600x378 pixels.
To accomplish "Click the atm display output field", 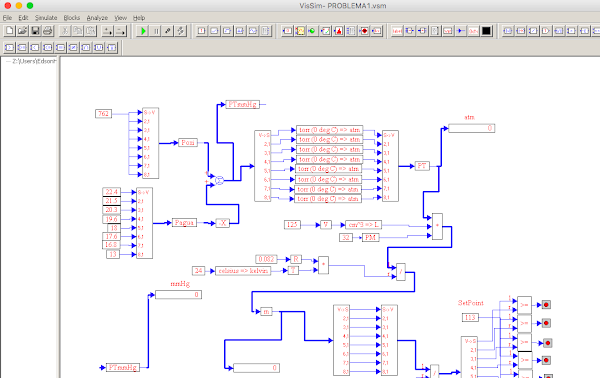I will [x=471, y=128].
